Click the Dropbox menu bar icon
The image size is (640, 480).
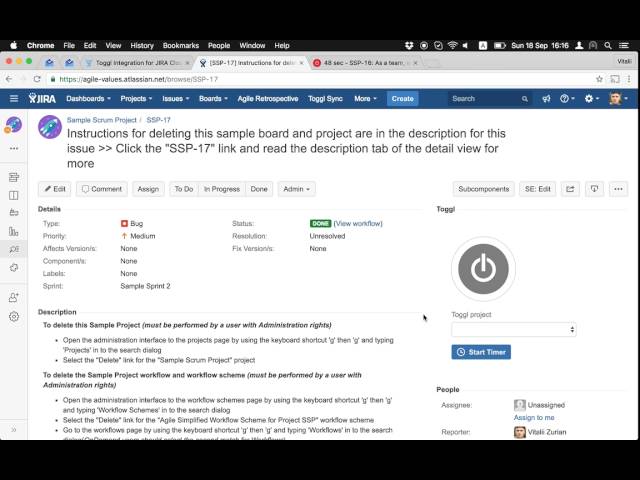click(x=409, y=46)
